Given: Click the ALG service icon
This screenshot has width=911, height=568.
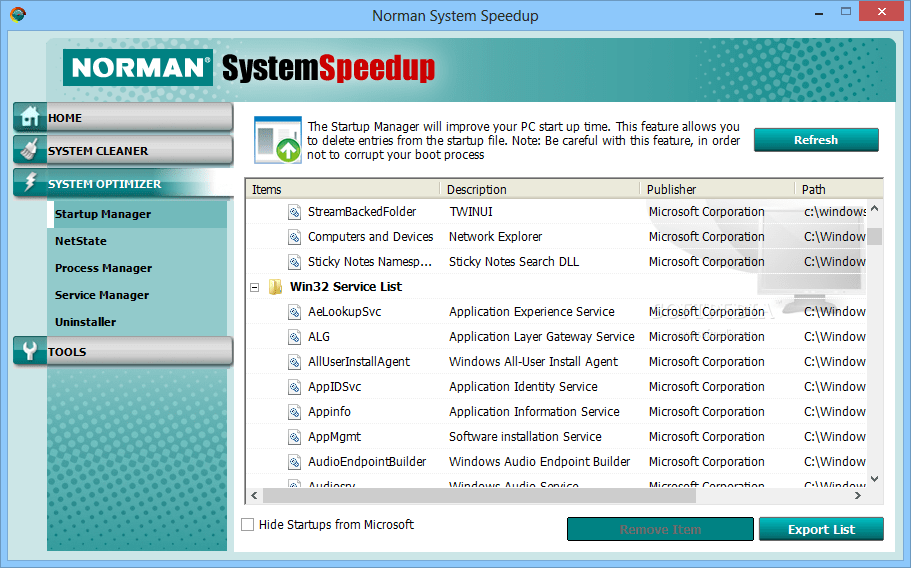Looking at the screenshot, I should tap(295, 337).
